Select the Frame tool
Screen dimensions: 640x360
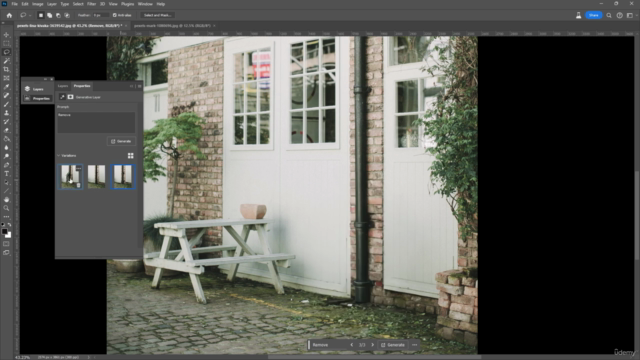click(6, 78)
